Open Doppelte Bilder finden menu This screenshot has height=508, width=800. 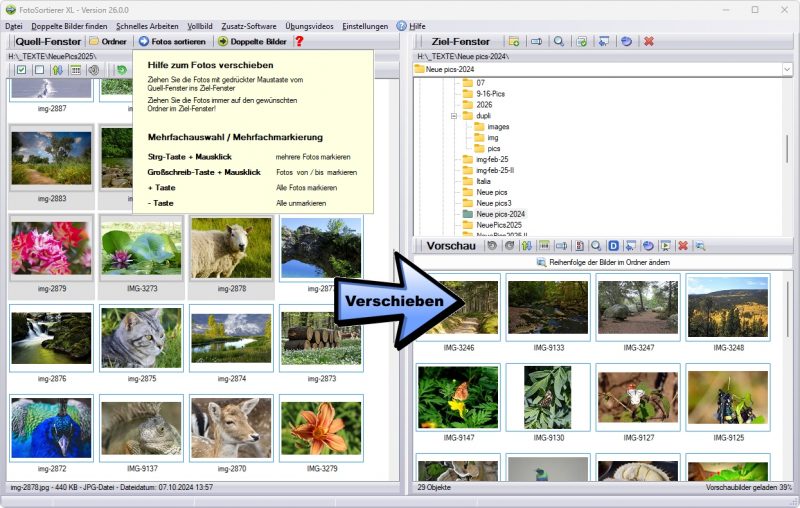coord(69,26)
